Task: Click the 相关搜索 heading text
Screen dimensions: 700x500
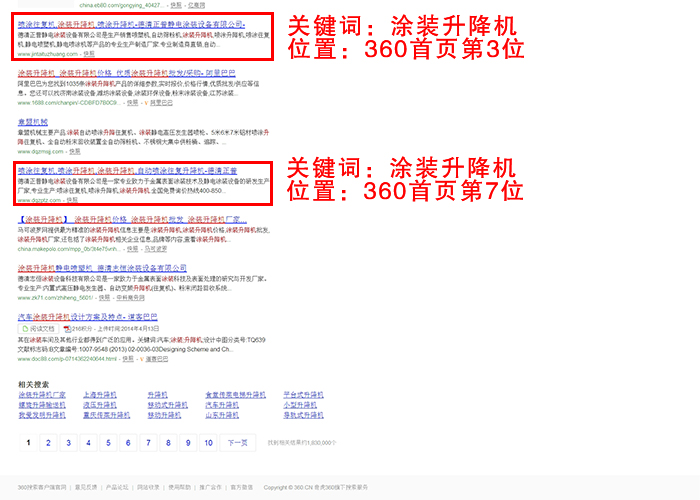Action: click(x=33, y=384)
